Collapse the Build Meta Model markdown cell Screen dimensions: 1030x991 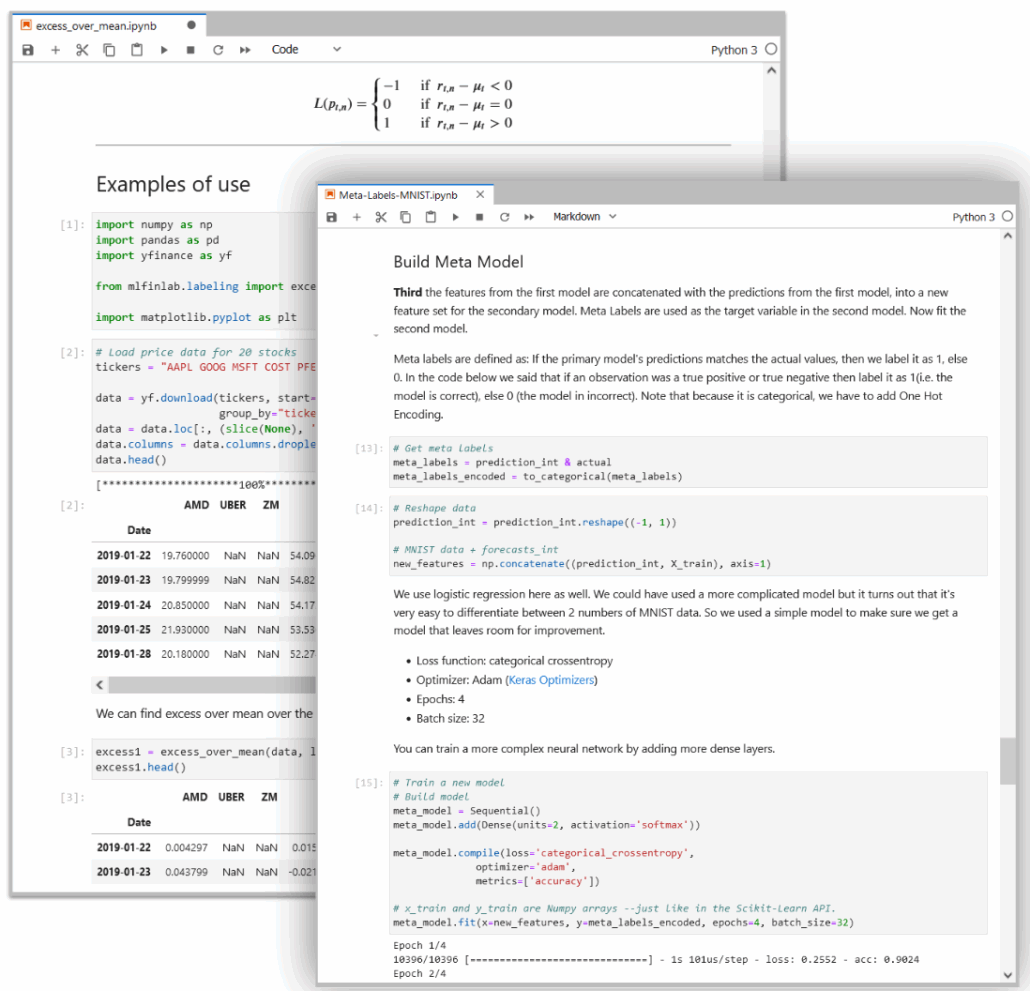(x=375, y=334)
